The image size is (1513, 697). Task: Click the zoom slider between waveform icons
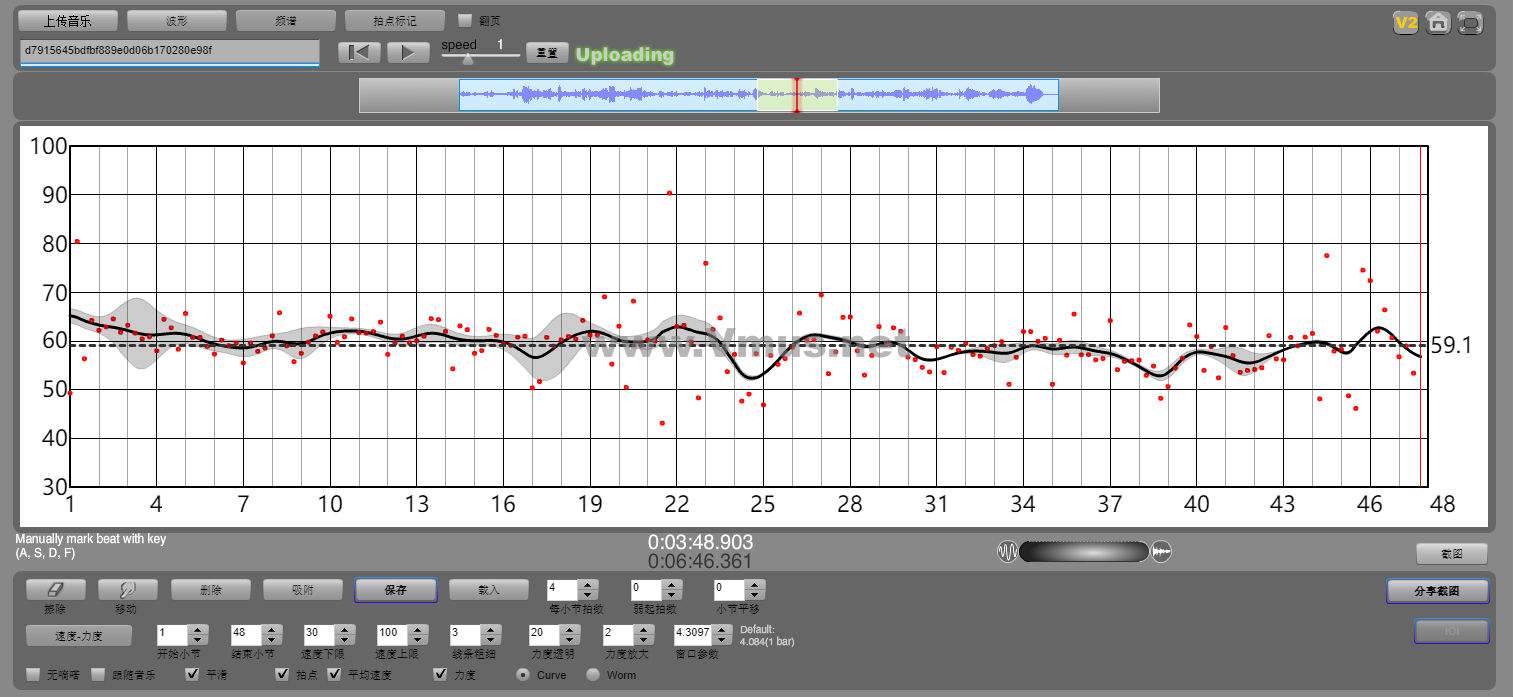pyautogui.click(x=1084, y=552)
